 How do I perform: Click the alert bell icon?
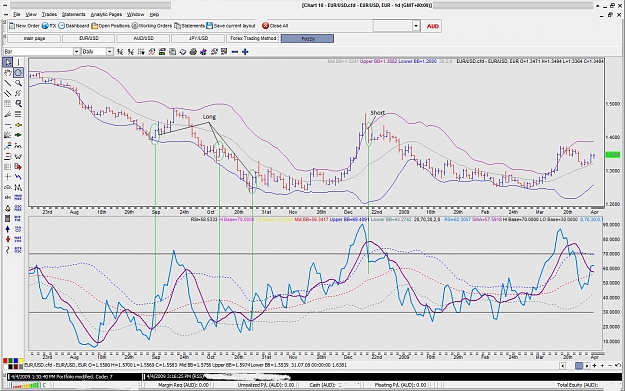click(8, 208)
